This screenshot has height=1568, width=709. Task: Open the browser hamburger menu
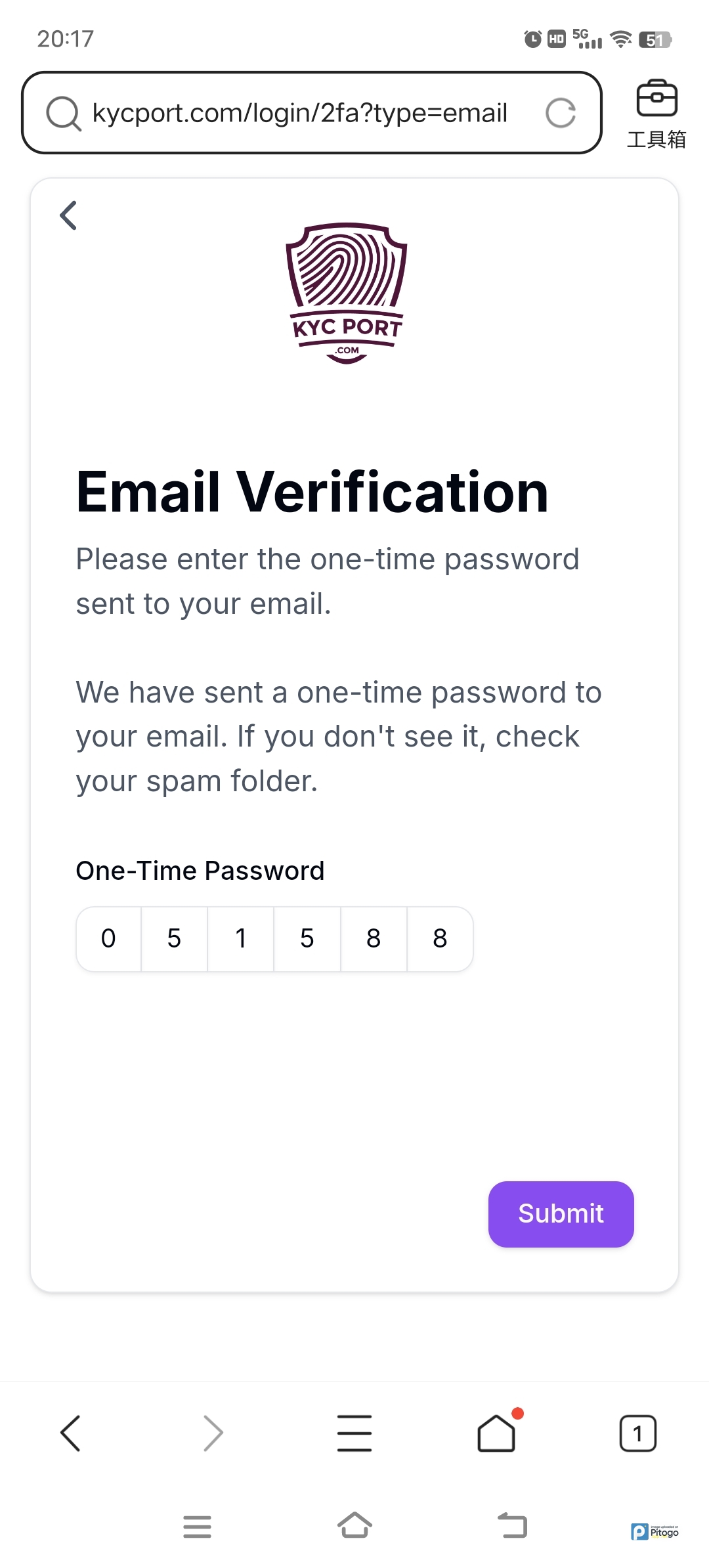[354, 1433]
